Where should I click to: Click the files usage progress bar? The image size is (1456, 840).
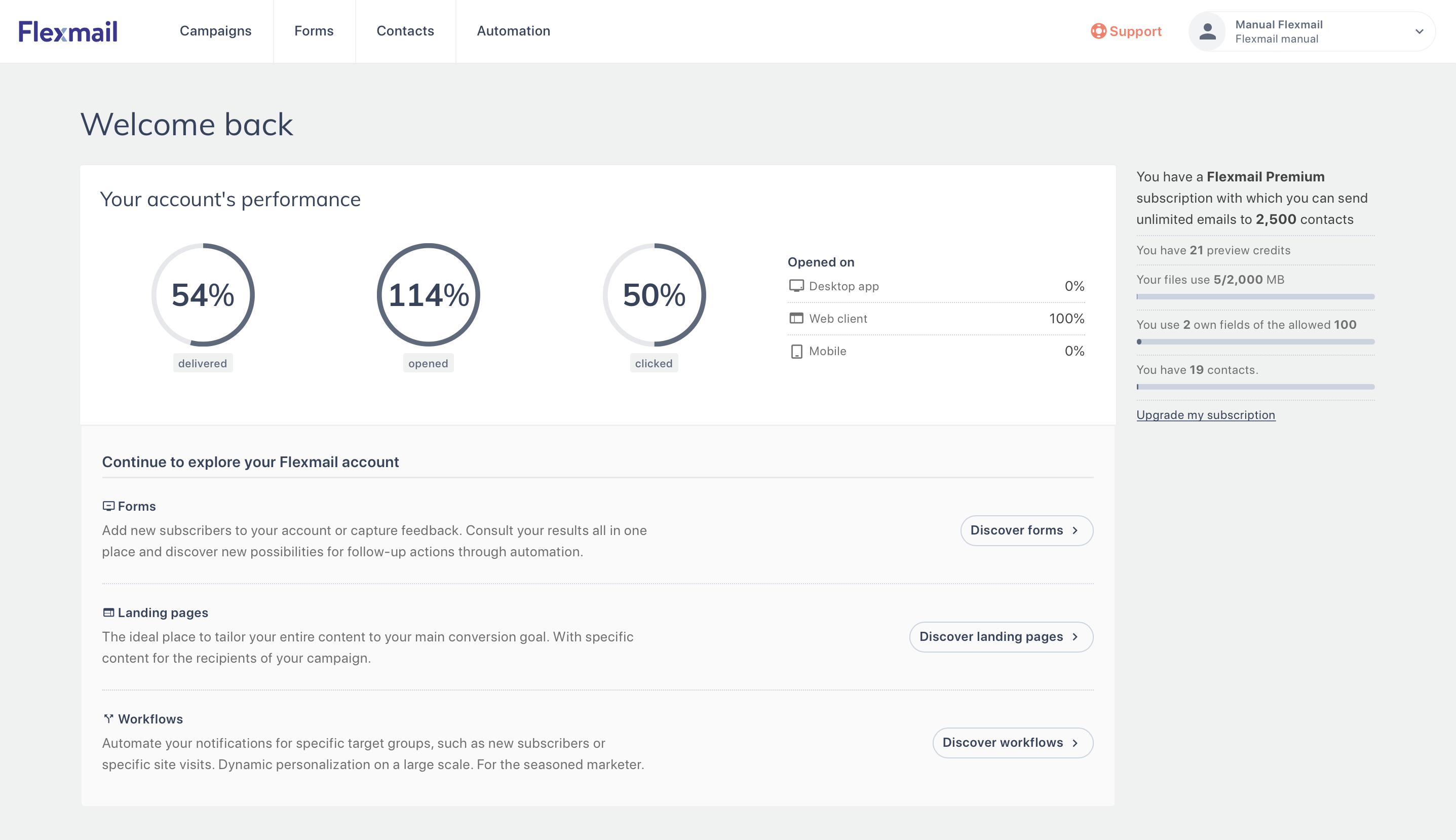coord(1255,296)
